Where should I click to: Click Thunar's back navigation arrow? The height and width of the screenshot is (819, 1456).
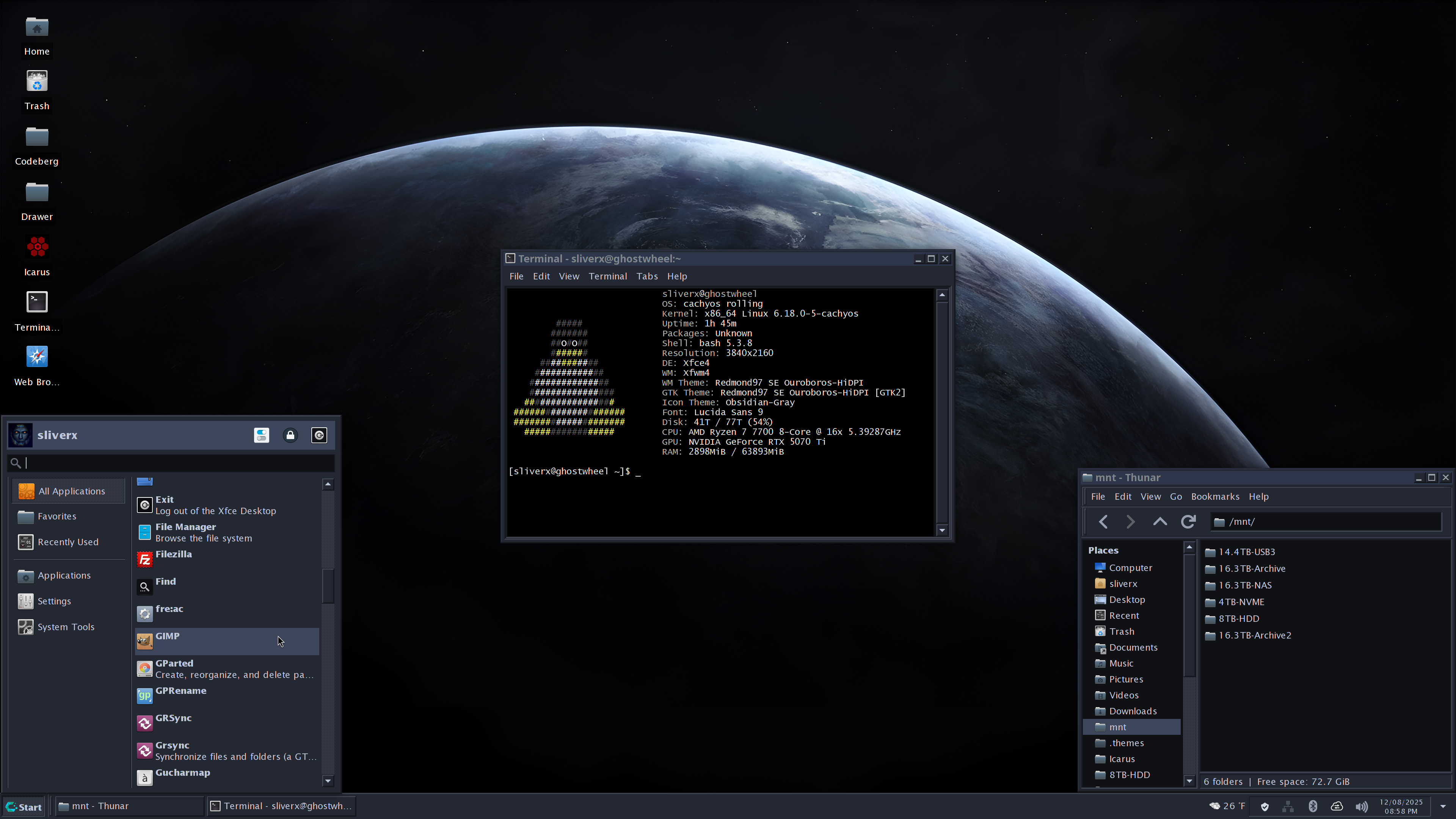click(1103, 522)
